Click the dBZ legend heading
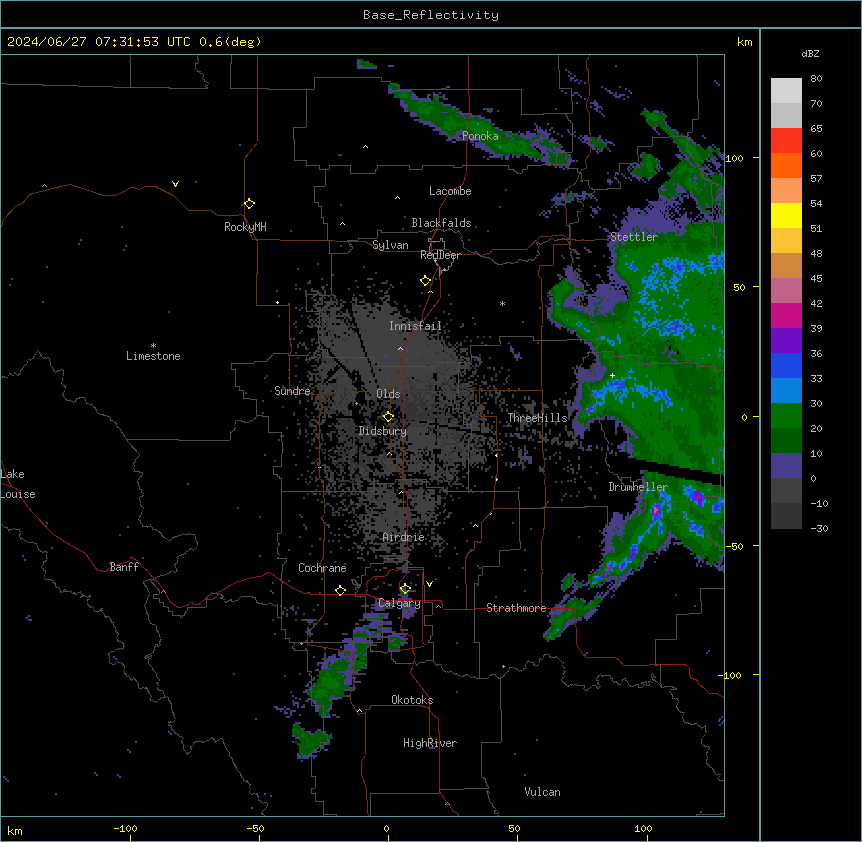This screenshot has height=842, width=862. point(810,54)
